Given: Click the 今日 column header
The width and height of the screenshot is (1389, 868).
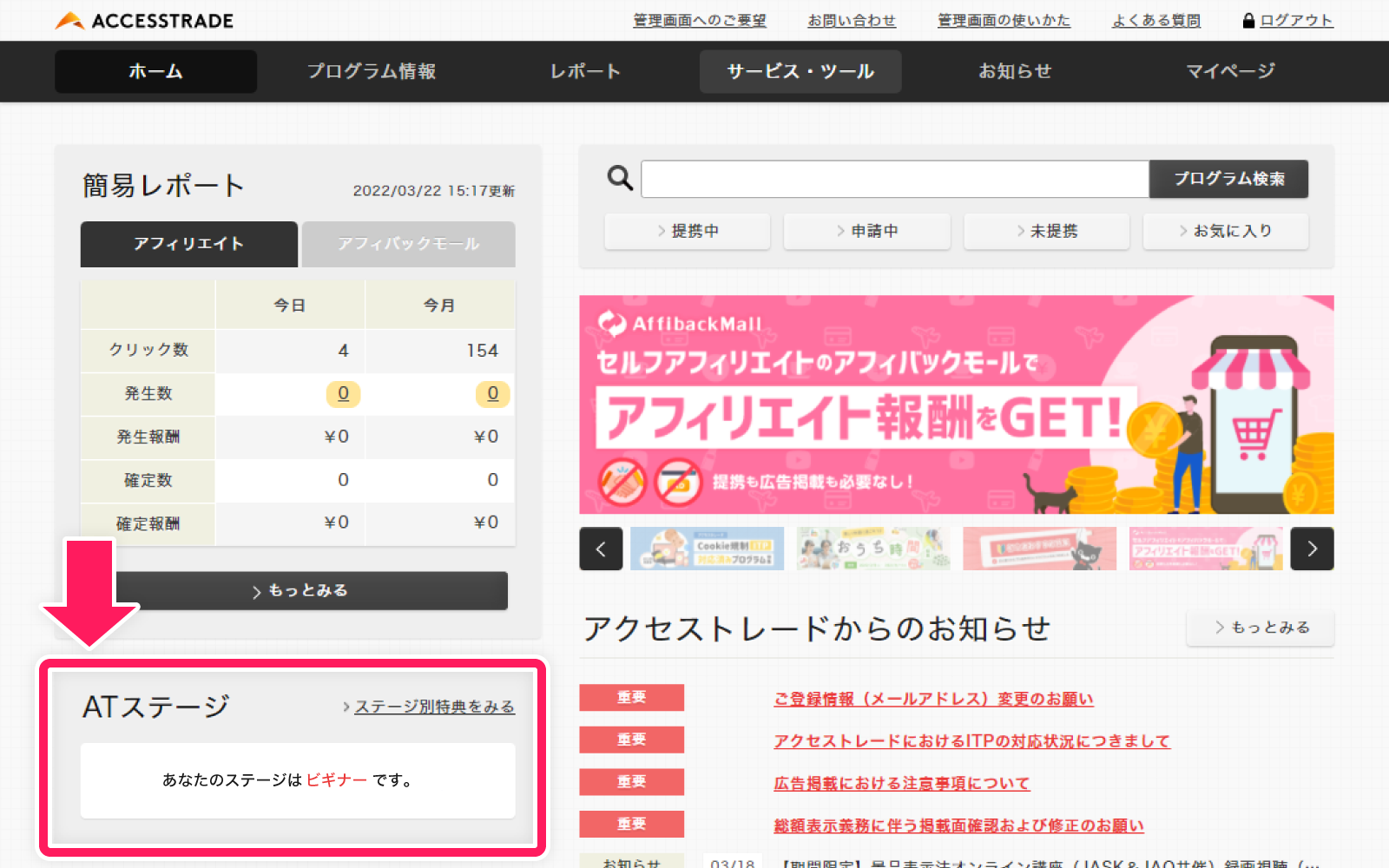Looking at the screenshot, I should [290, 306].
